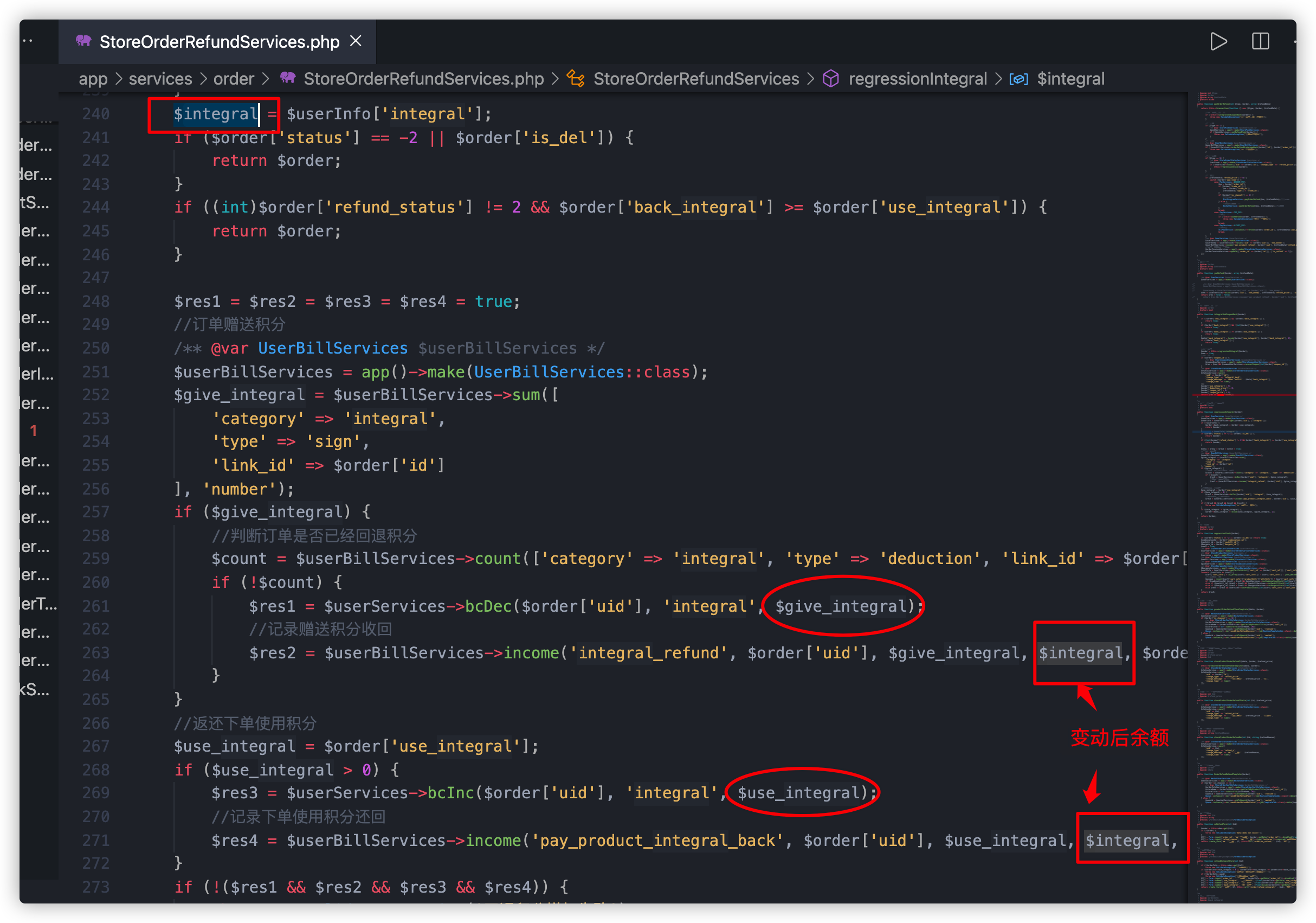Click 'return $order;' on line 242
1316x923 pixels.
pos(276,161)
